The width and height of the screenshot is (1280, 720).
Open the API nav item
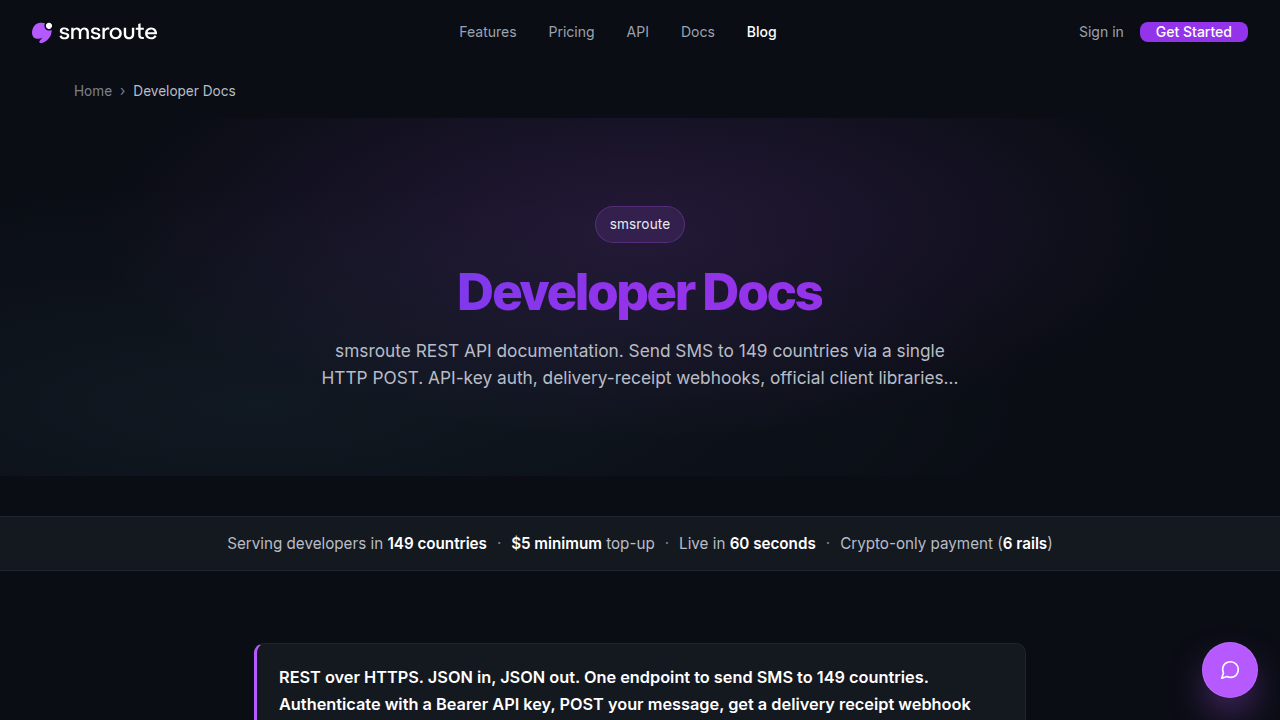(638, 32)
